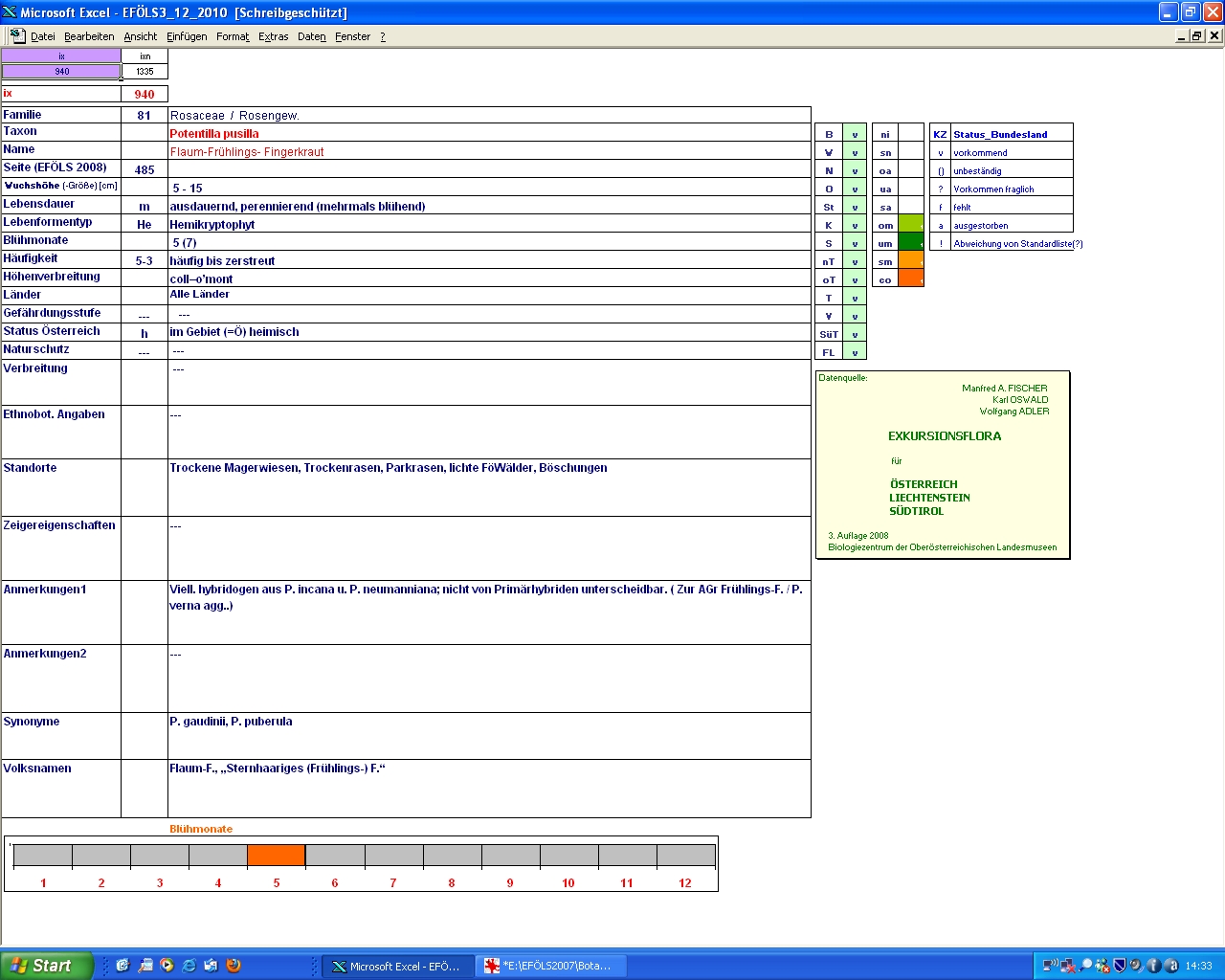Click the disconnected network tray icon with red X
This screenshot has width=1225, height=980.
click(1067, 966)
